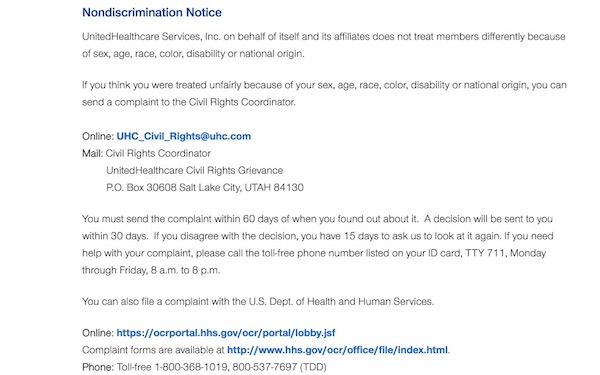
Task: Click the Mail: label
Action: pos(93,153)
